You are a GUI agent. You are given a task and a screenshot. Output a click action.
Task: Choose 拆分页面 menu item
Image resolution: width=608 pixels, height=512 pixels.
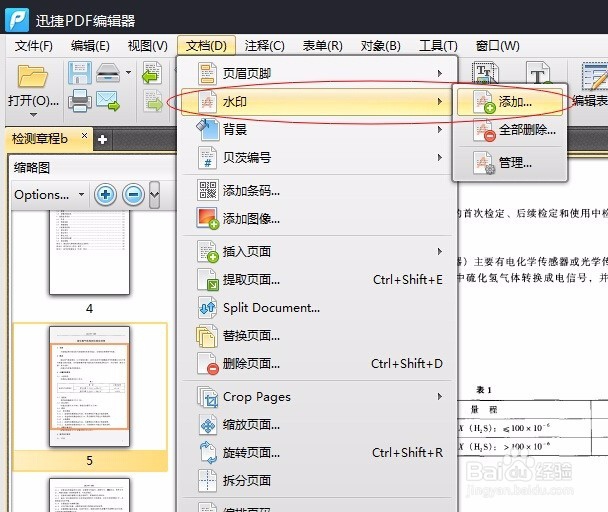coord(316,481)
